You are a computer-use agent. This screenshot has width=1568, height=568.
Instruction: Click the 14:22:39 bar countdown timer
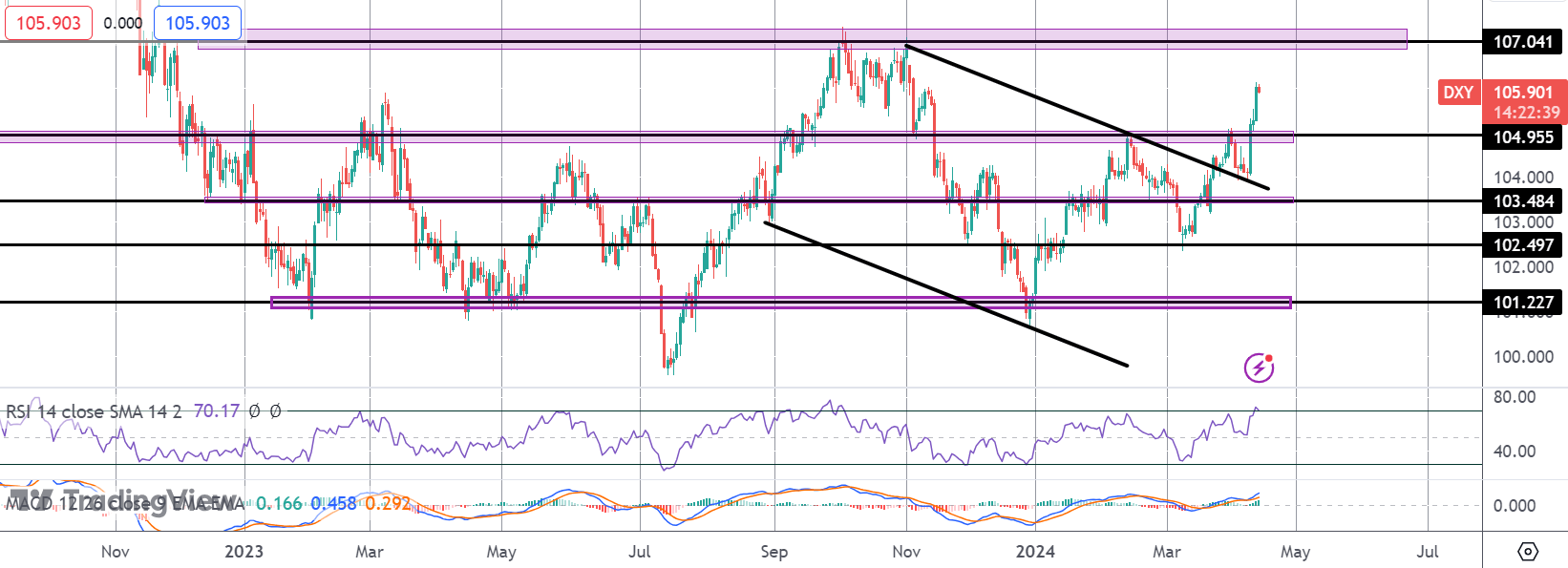pyautogui.click(x=1526, y=112)
